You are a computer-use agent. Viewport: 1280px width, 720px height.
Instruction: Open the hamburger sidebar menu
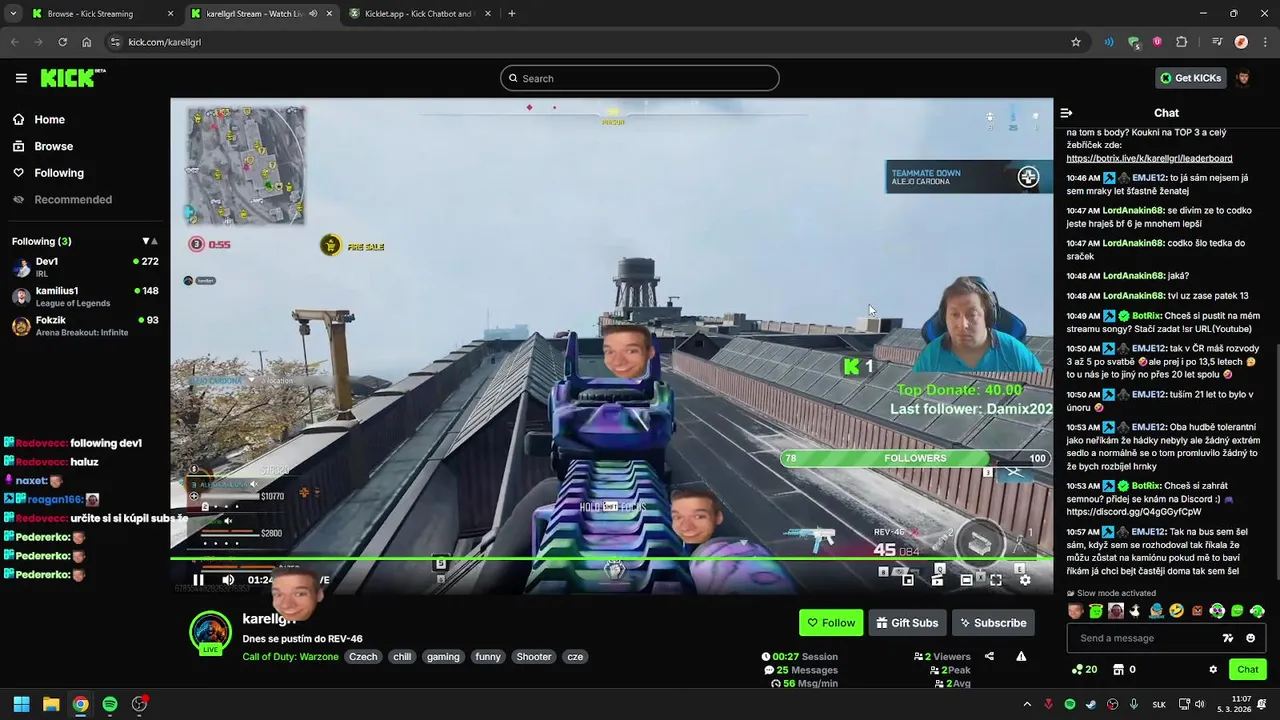click(x=21, y=78)
